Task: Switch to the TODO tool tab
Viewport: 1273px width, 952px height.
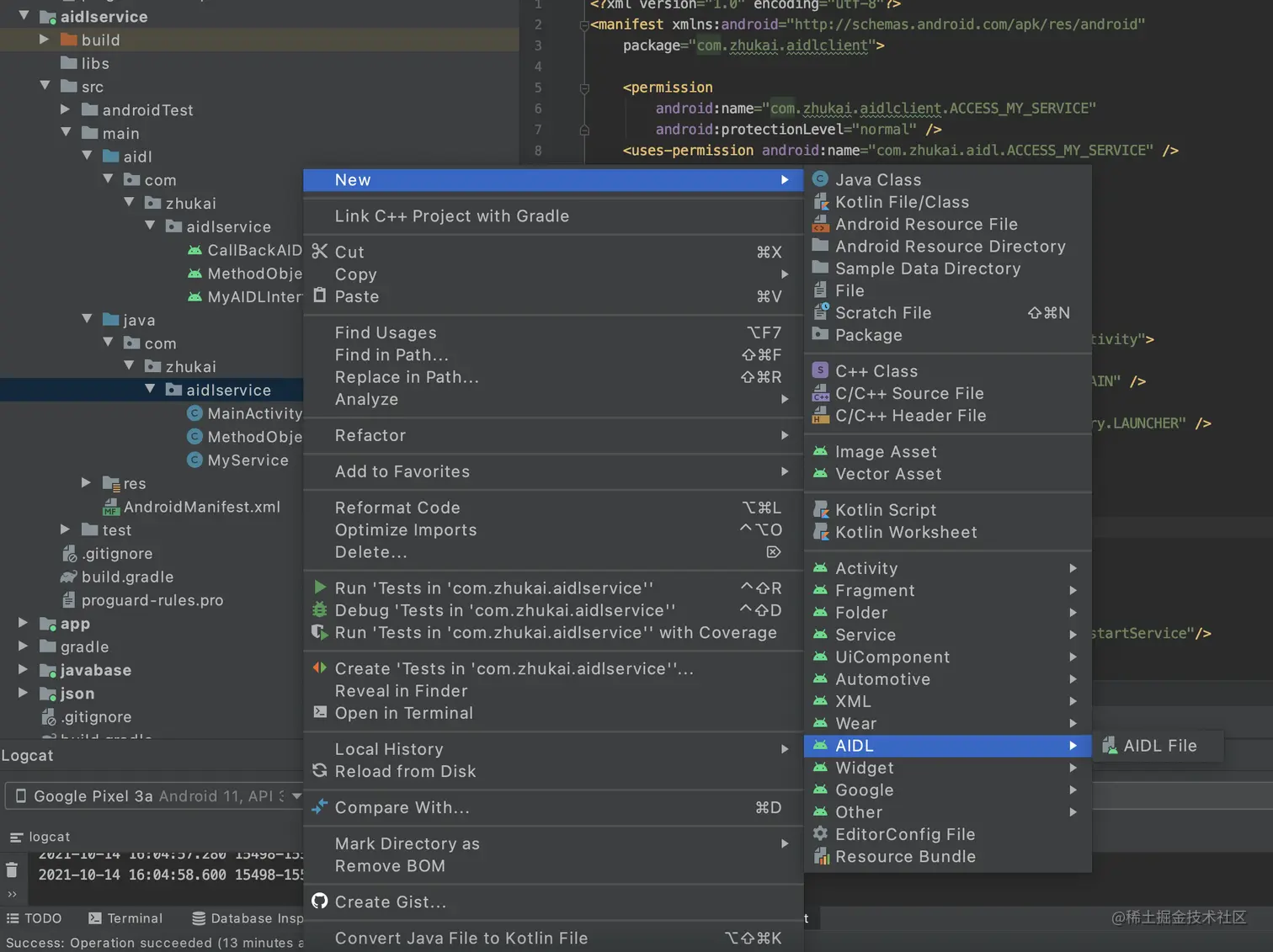Action: pos(35,918)
